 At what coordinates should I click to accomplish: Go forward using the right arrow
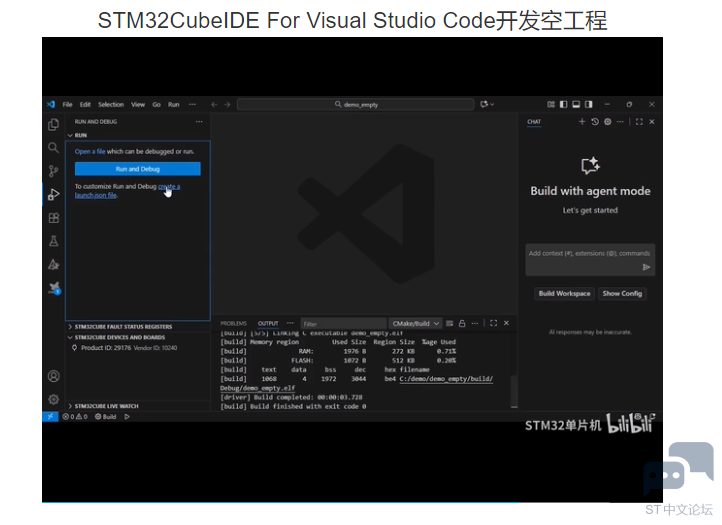[227, 105]
